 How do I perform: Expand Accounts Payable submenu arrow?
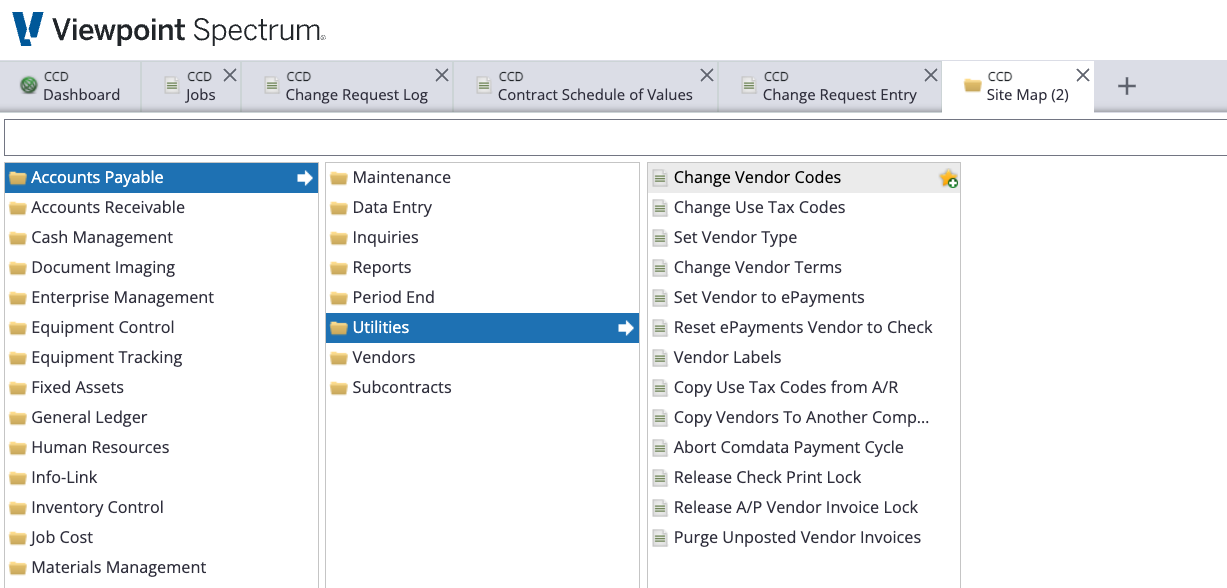click(x=305, y=178)
